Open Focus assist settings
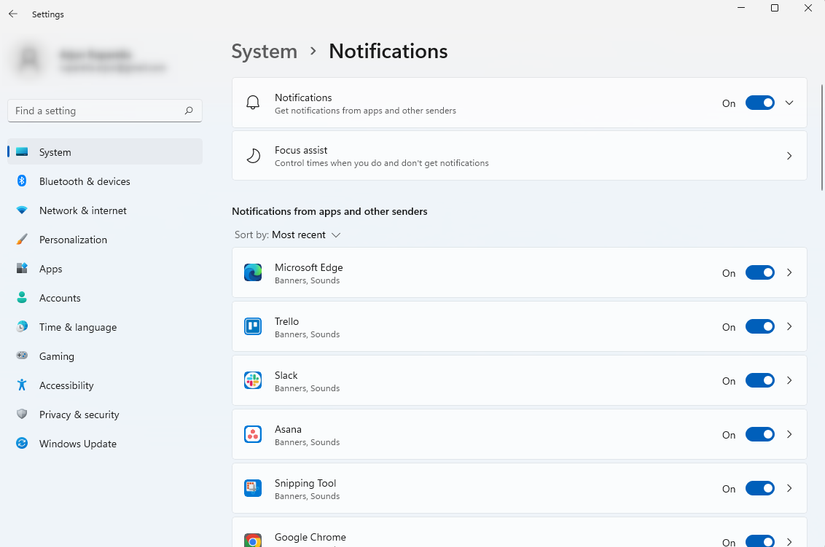The height and width of the screenshot is (547, 825). [x=519, y=156]
